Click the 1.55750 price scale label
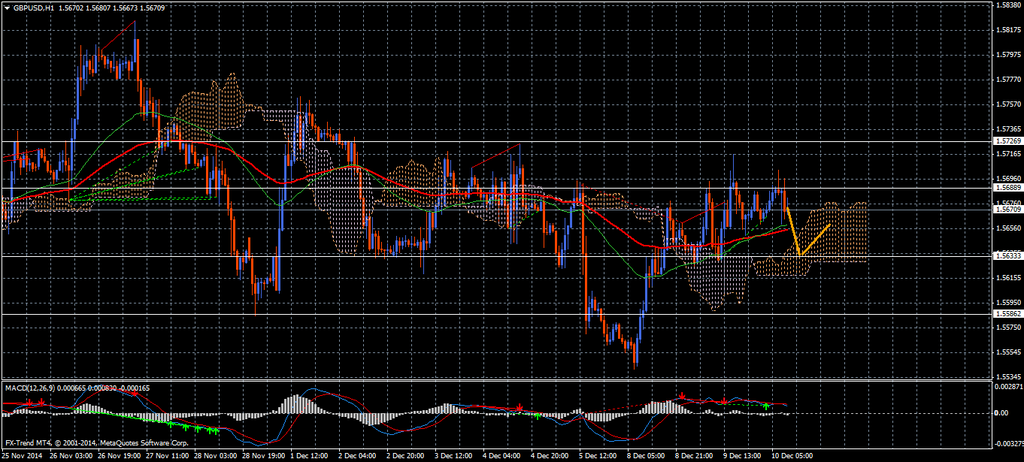The height and width of the screenshot is (462, 1024). point(1008,327)
